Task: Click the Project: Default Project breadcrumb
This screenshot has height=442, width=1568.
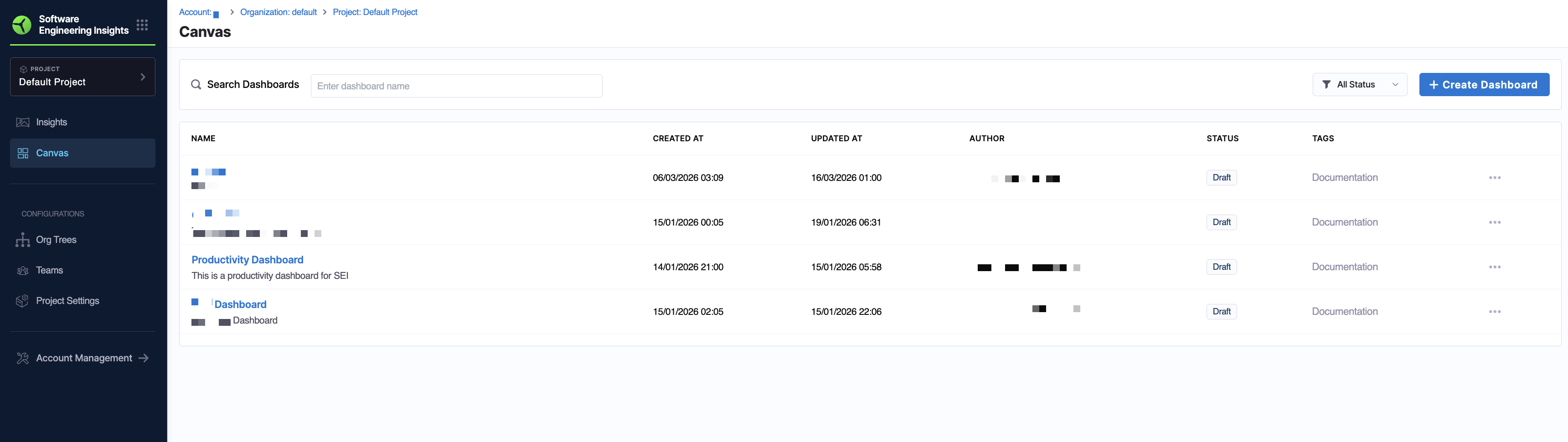Action: click(x=374, y=12)
